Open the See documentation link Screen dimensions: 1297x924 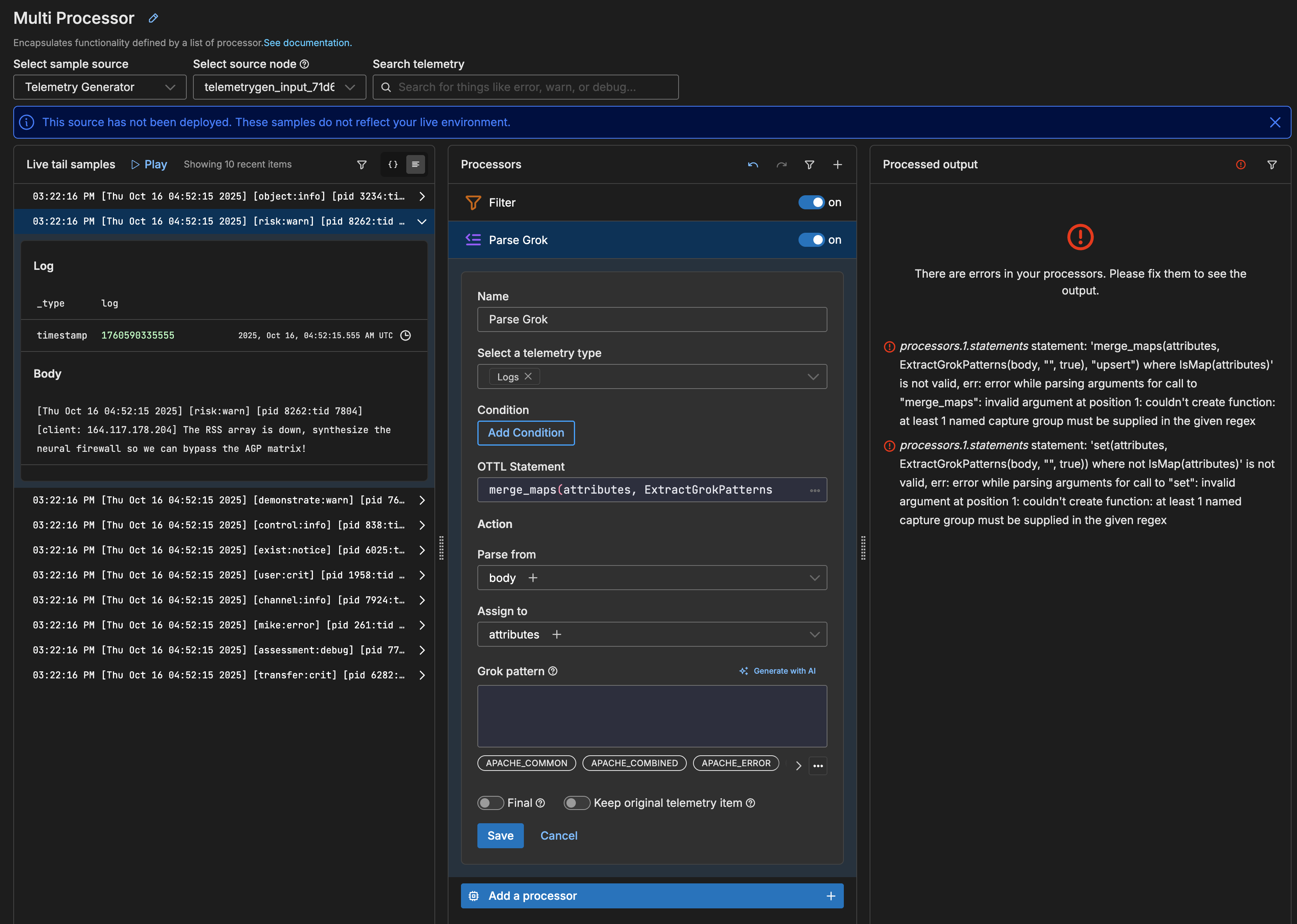(x=307, y=43)
